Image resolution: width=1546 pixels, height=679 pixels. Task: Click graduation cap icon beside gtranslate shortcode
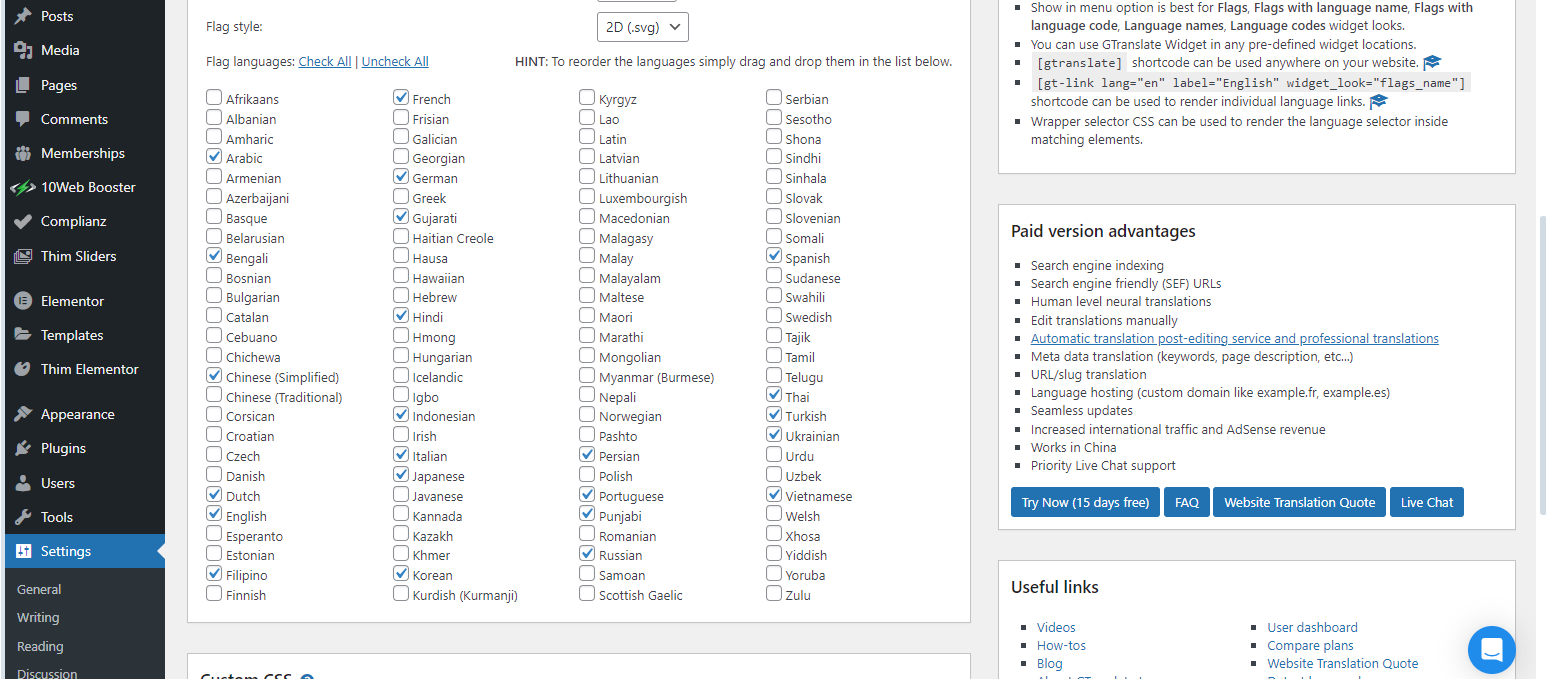[1432, 63]
